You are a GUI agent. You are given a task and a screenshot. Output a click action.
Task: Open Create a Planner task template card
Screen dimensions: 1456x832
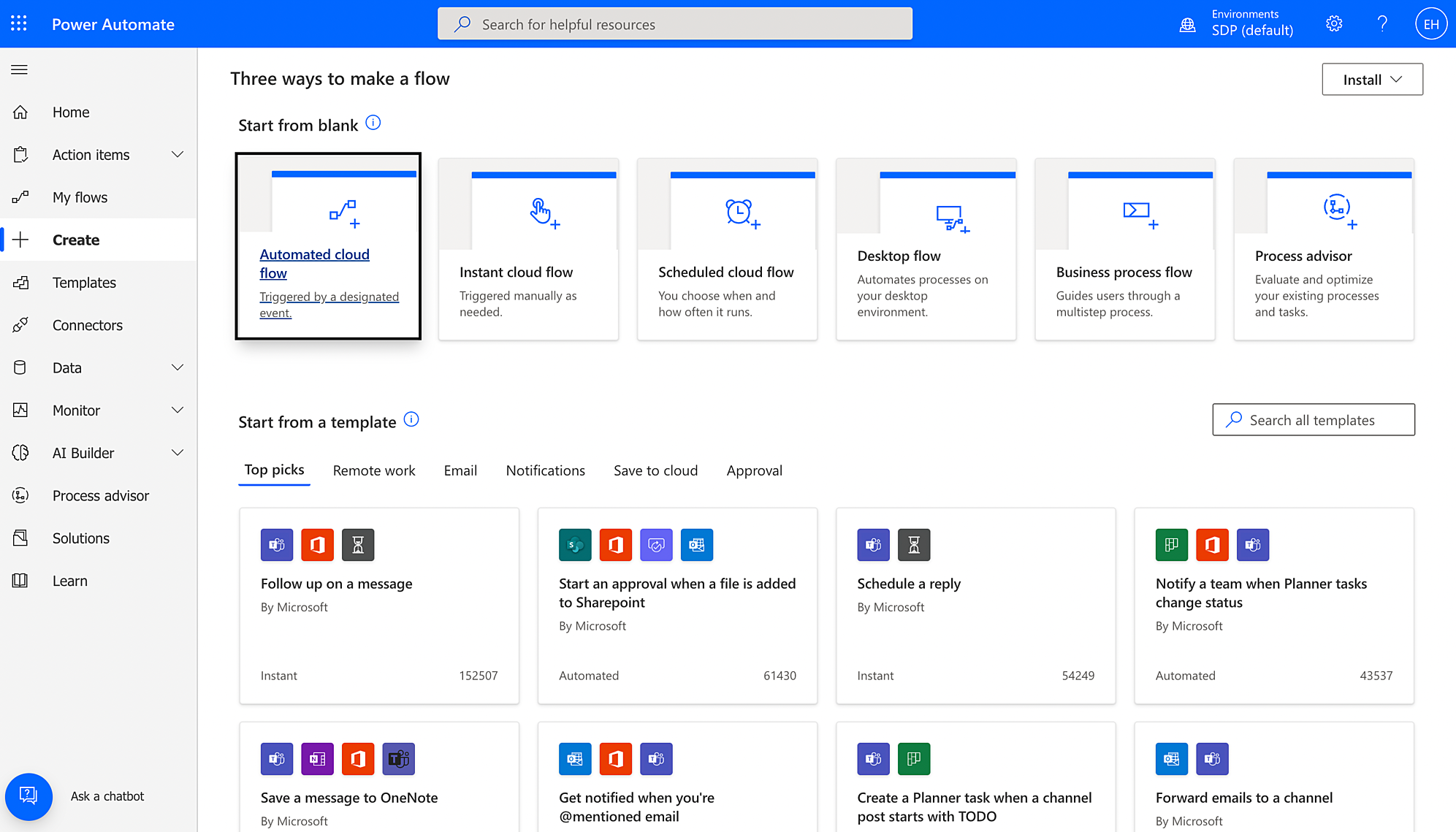[975, 776]
